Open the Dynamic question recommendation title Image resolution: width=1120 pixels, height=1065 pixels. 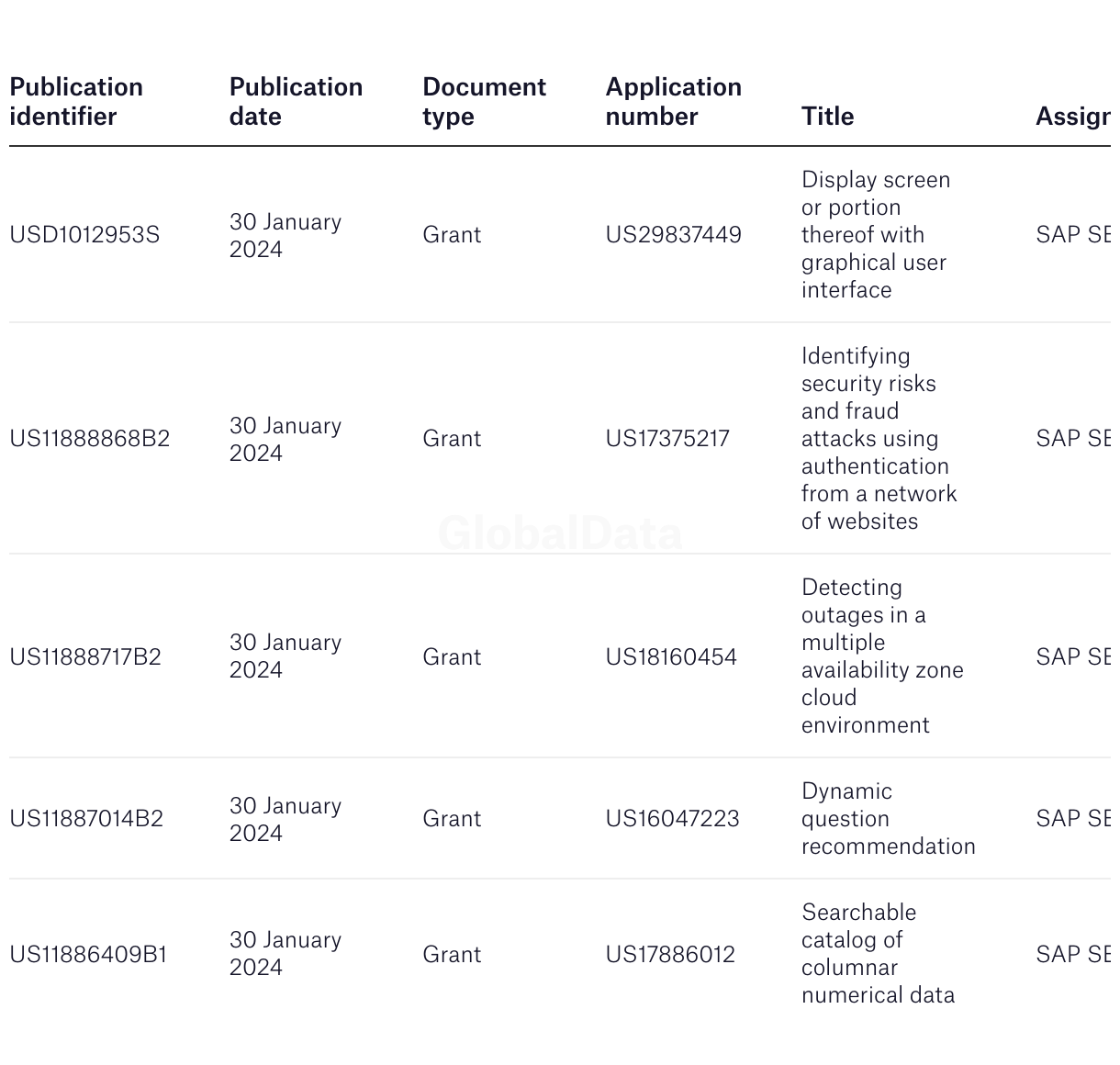pos(888,819)
